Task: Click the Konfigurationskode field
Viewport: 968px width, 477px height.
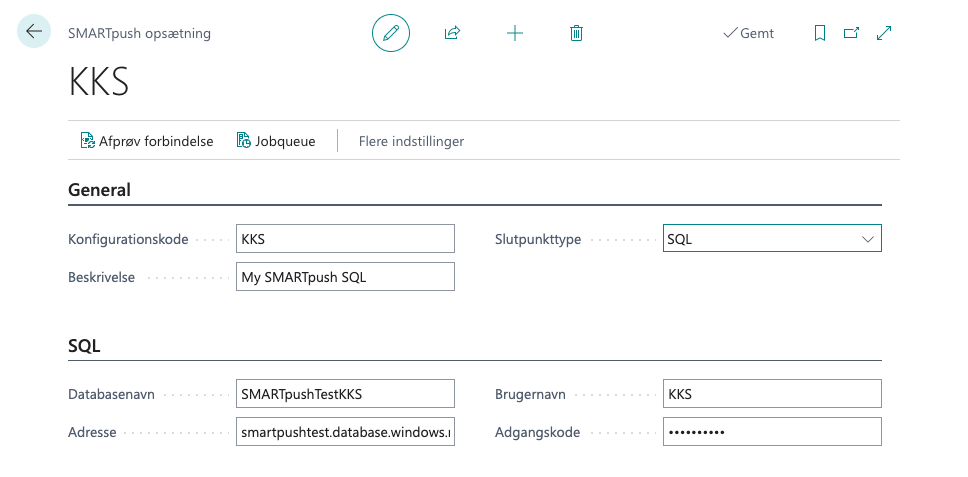Action: pyautogui.click(x=345, y=239)
